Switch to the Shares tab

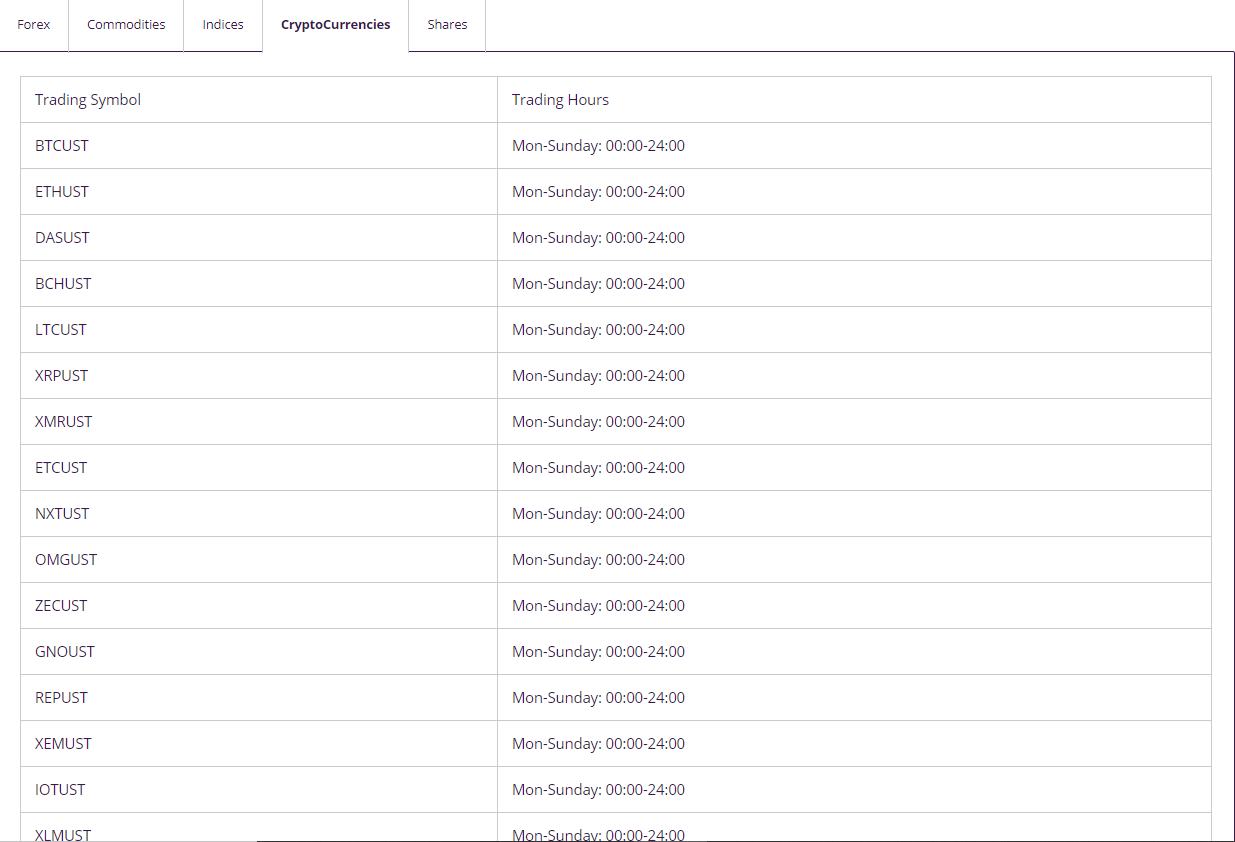(x=446, y=24)
